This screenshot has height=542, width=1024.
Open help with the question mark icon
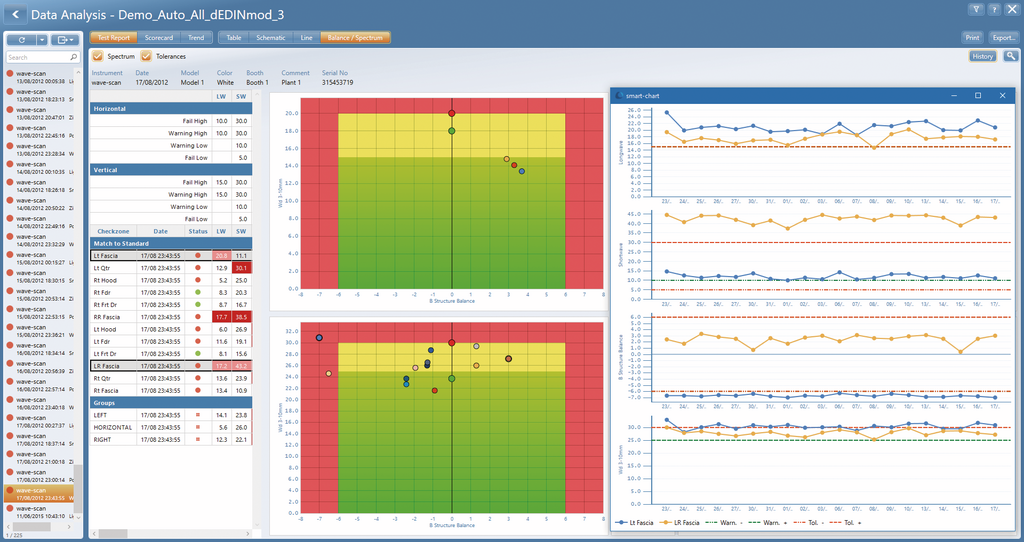tap(994, 9)
